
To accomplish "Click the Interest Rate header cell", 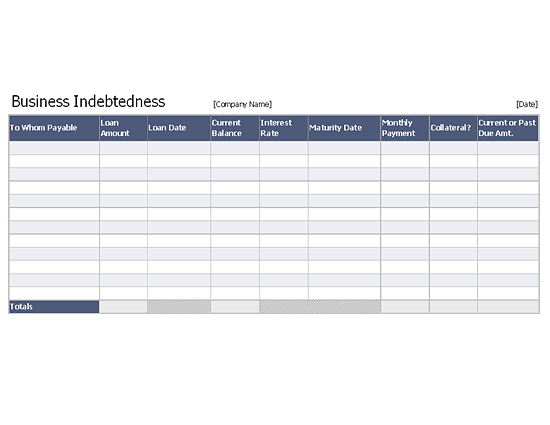I will click(x=284, y=128).
